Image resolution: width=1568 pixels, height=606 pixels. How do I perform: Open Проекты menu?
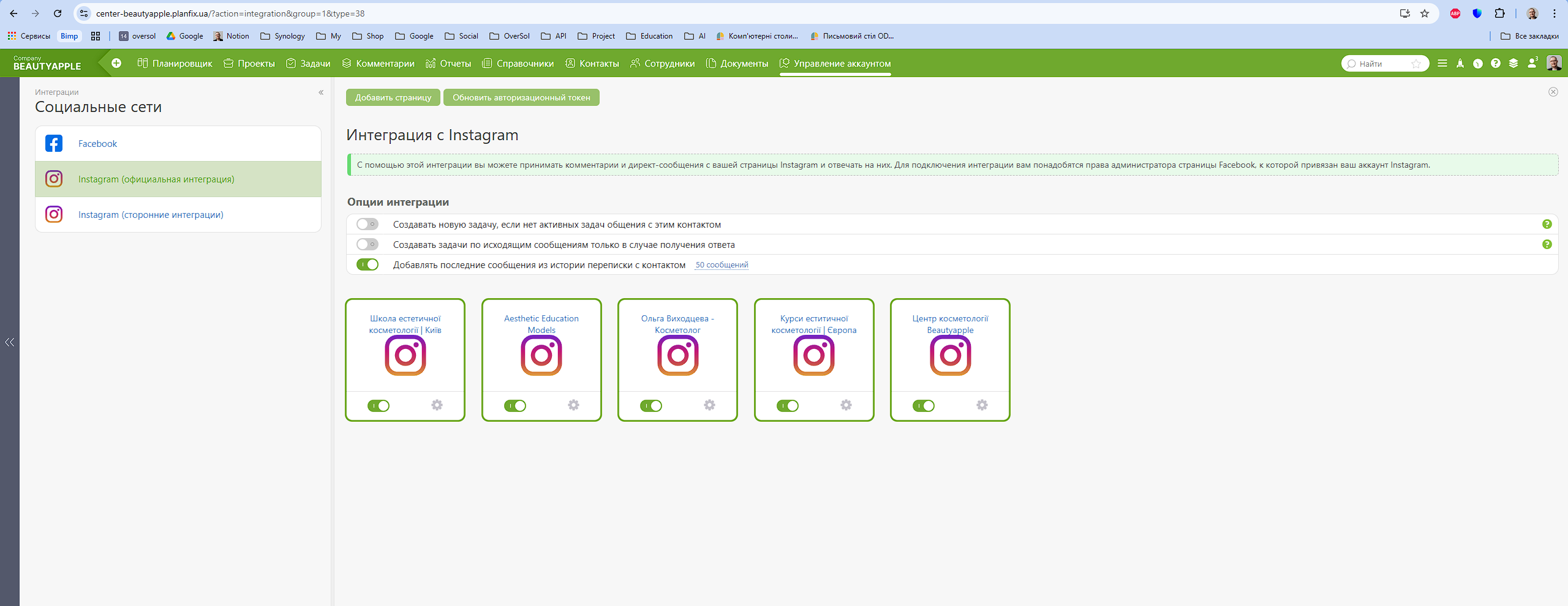pos(249,64)
